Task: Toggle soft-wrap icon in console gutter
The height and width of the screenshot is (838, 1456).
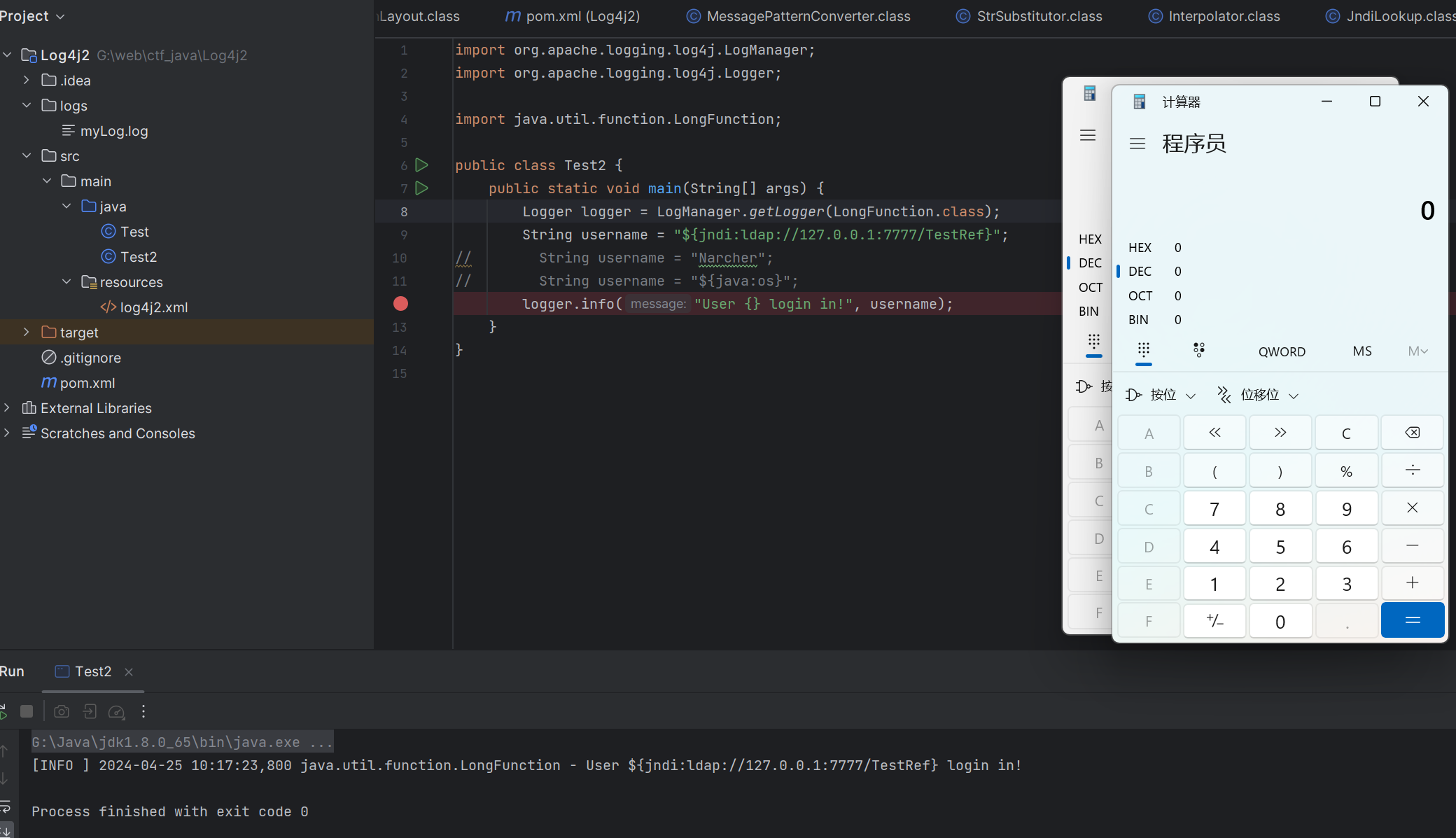Action: click(5, 806)
